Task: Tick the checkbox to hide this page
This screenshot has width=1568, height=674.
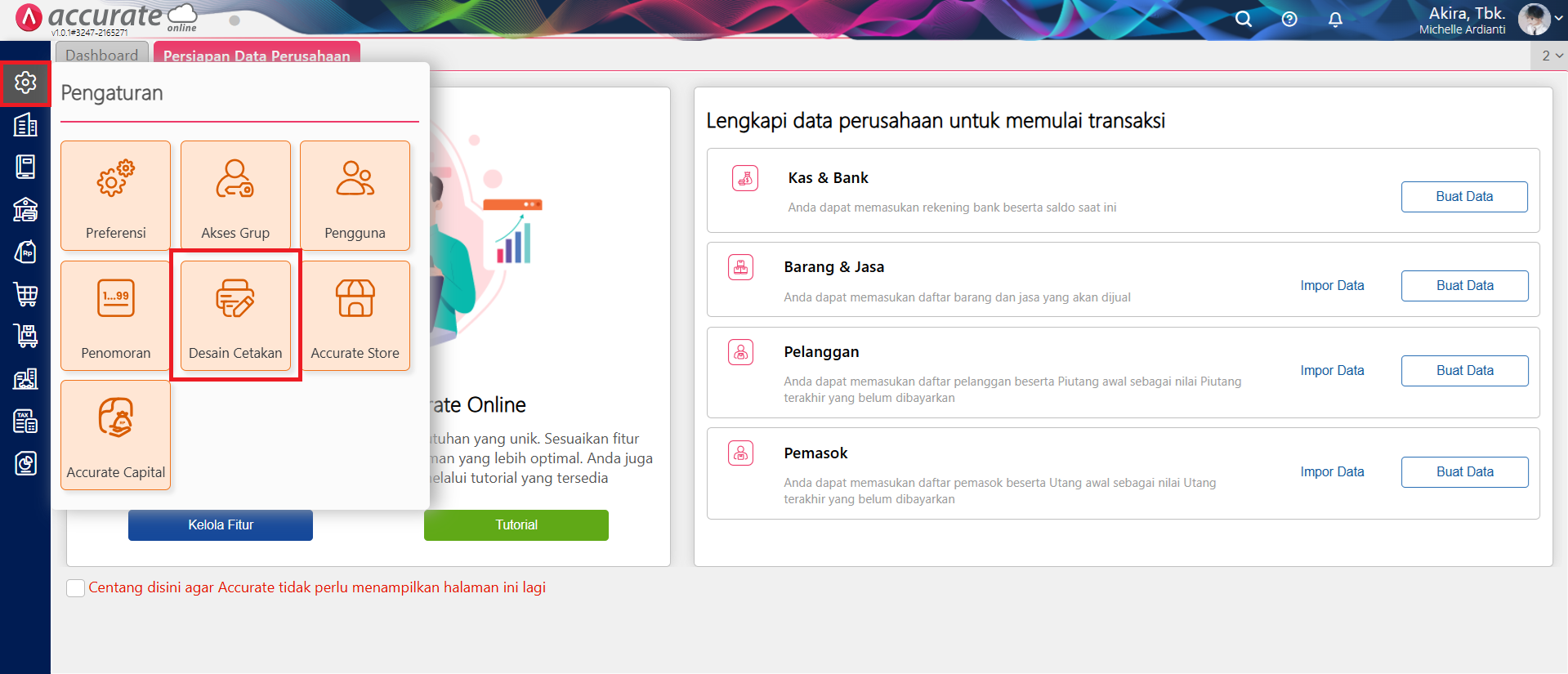Action: [x=76, y=588]
